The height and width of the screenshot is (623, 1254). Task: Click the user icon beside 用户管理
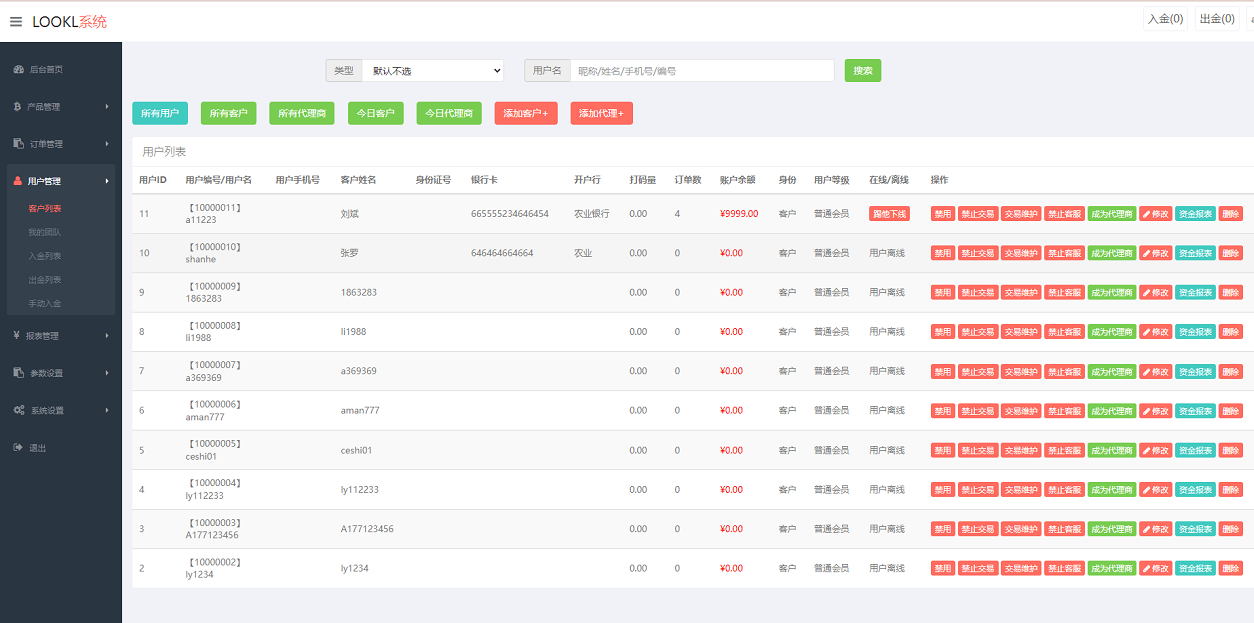[x=18, y=181]
